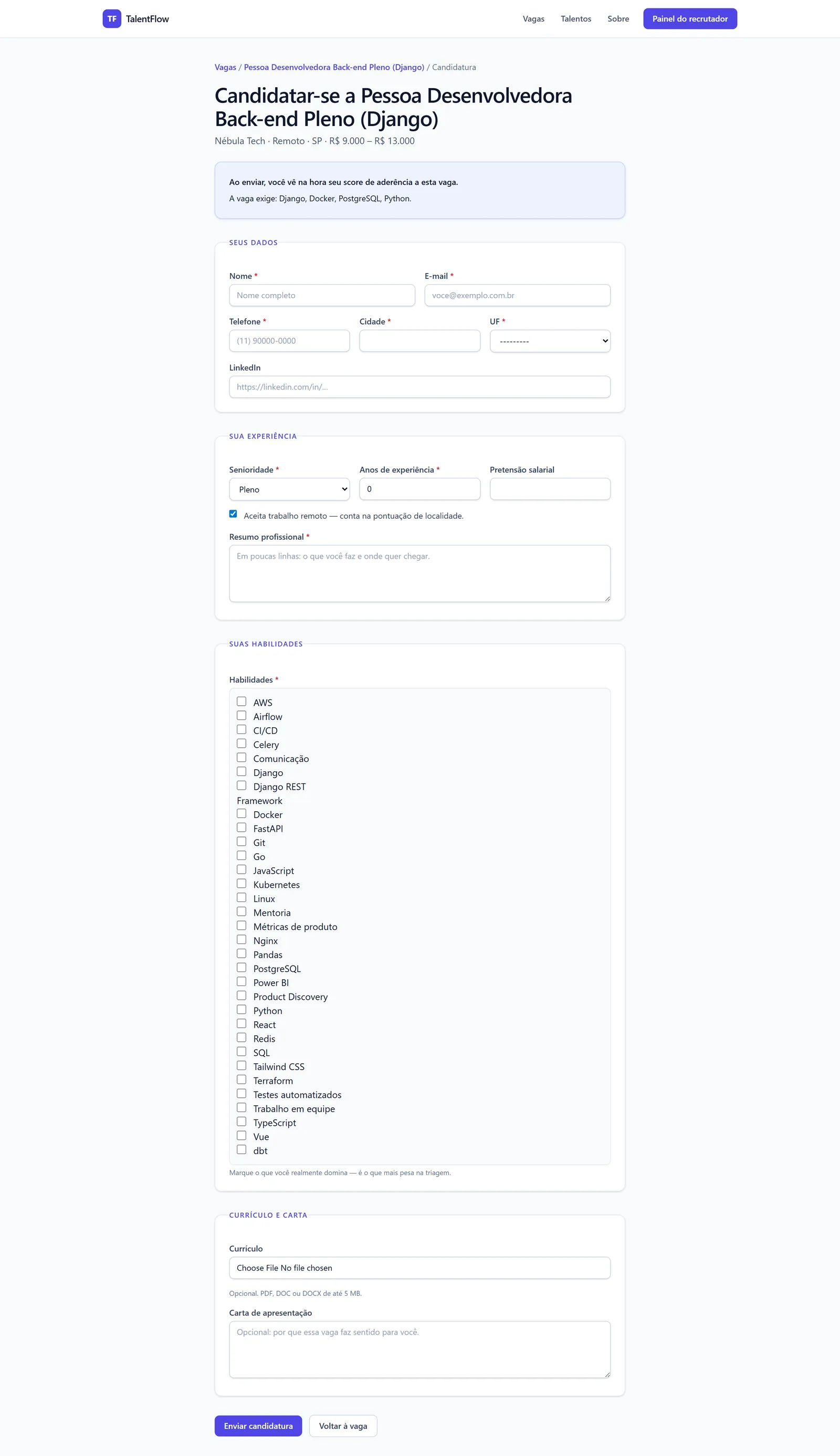The height and width of the screenshot is (1456, 840).
Task: Focus the Pretensão salarial field
Action: click(550, 489)
